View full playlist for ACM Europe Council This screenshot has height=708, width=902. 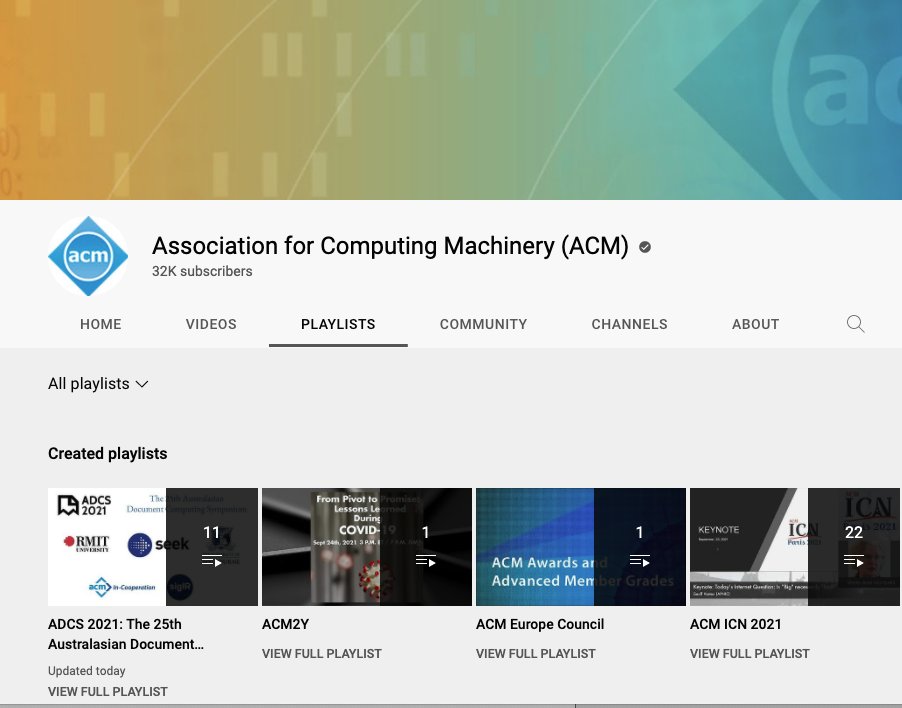536,653
